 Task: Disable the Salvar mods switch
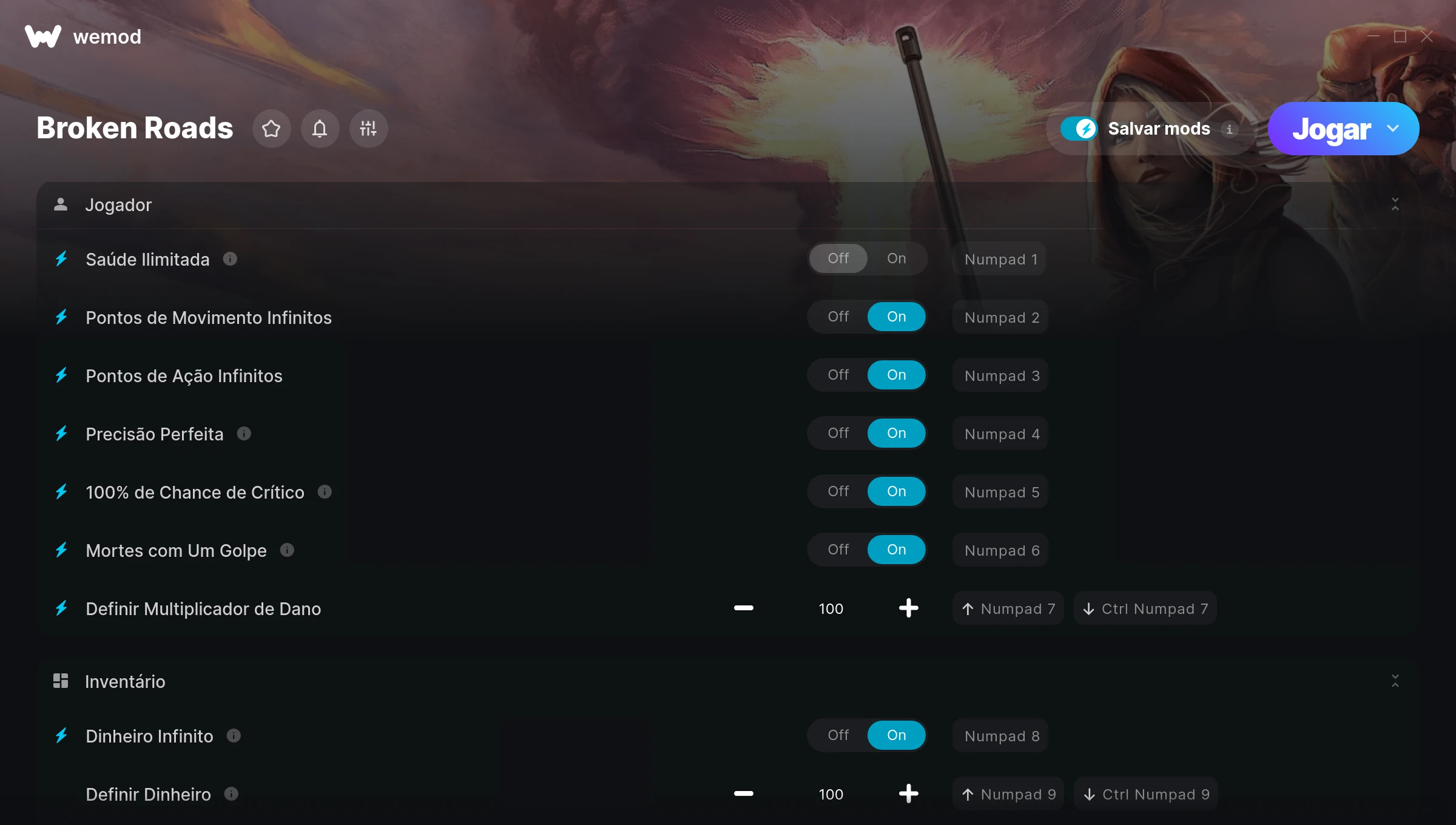pyautogui.click(x=1079, y=129)
